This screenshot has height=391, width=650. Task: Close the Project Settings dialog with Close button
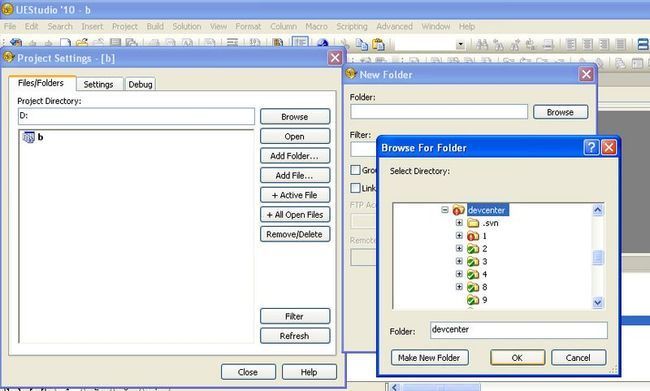(248, 372)
